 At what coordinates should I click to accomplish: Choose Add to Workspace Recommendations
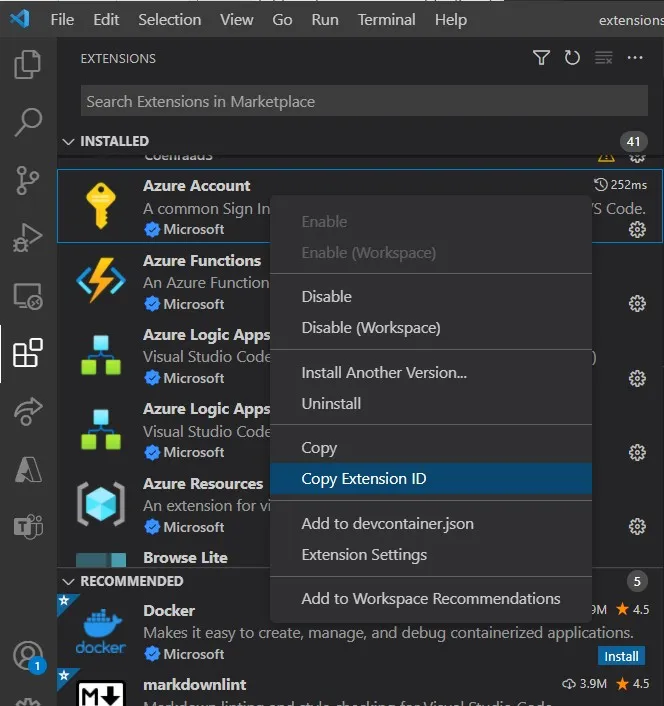coord(431,599)
